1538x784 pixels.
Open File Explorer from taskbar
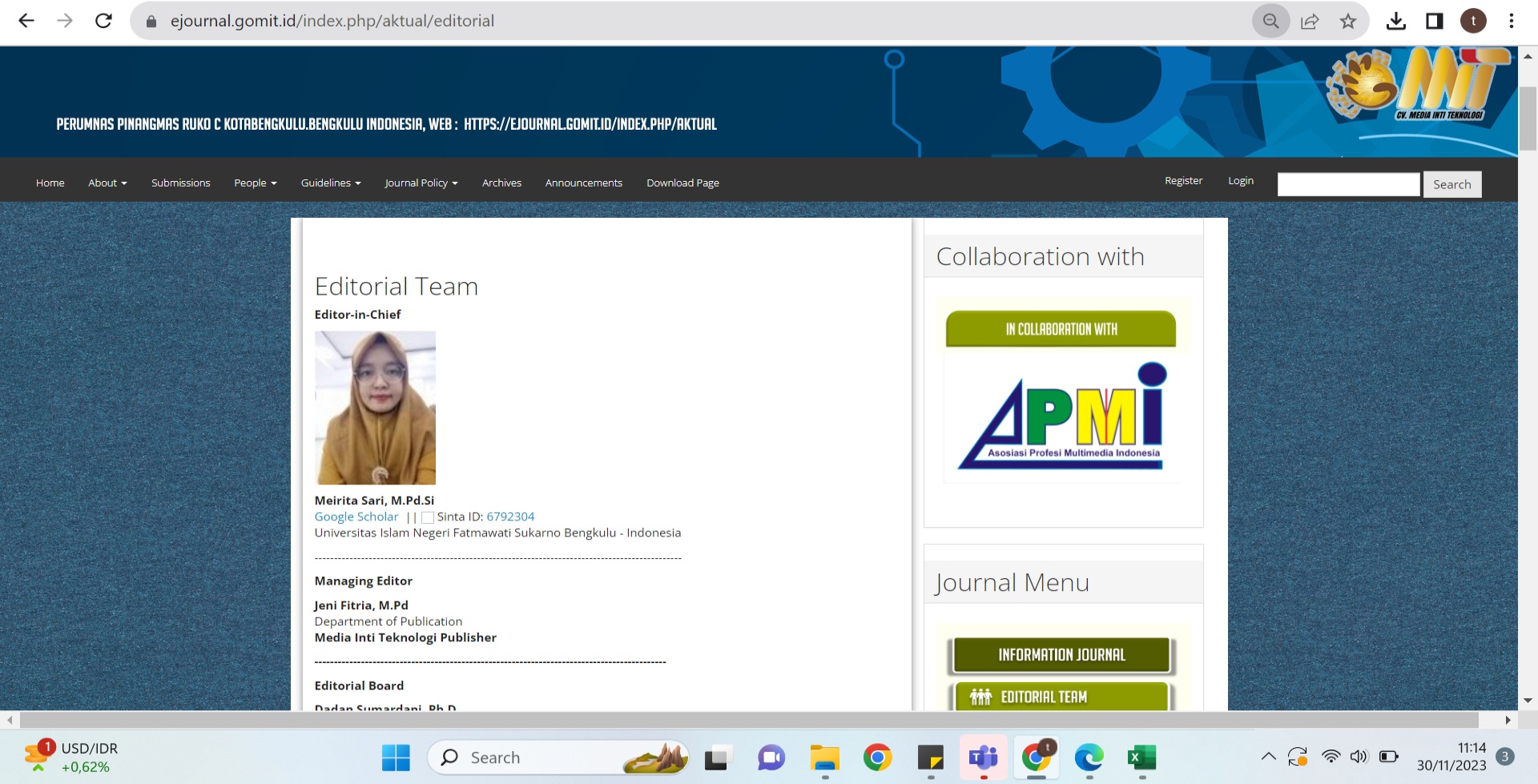click(x=824, y=757)
